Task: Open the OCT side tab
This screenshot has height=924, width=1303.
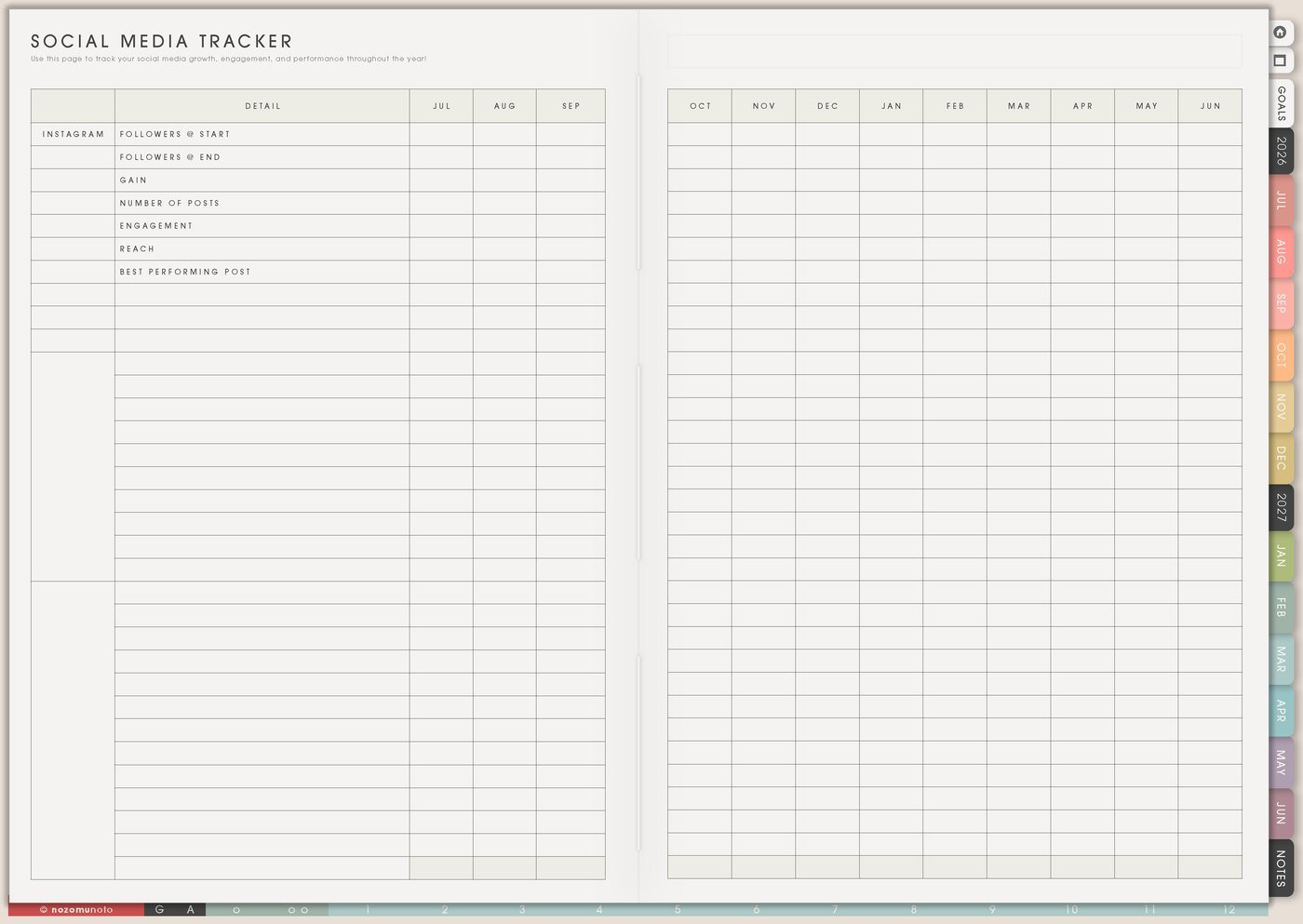Action: 1281,355
